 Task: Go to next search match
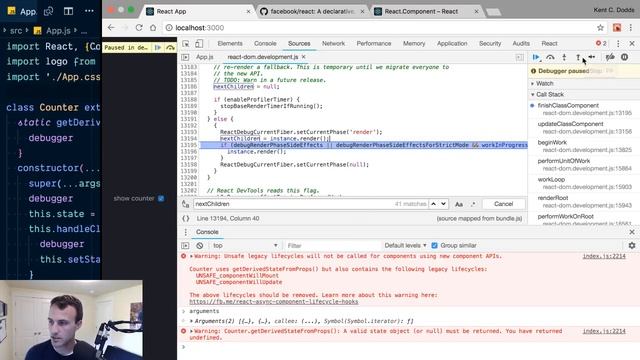point(443,204)
